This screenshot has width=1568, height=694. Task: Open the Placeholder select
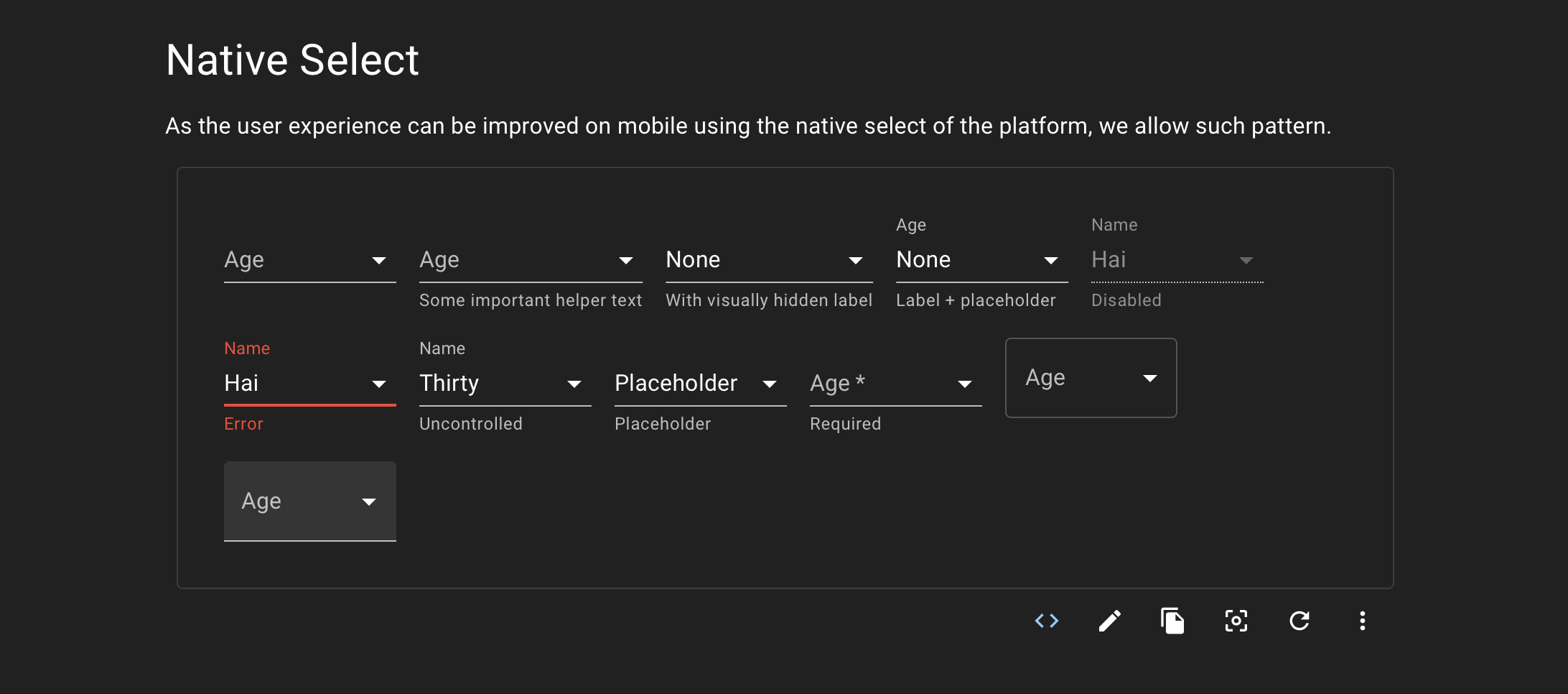coord(699,383)
